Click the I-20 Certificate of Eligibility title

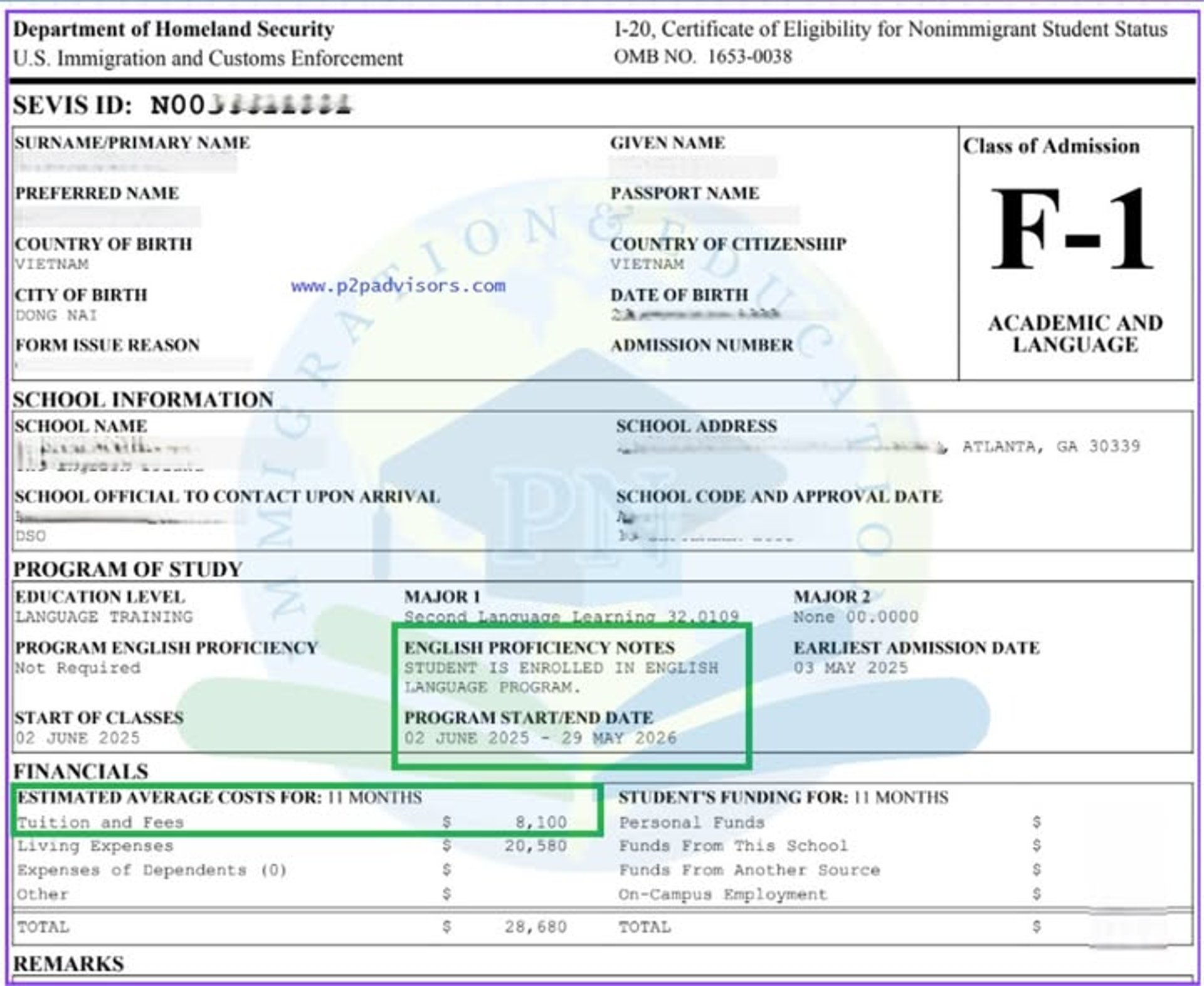point(890,29)
